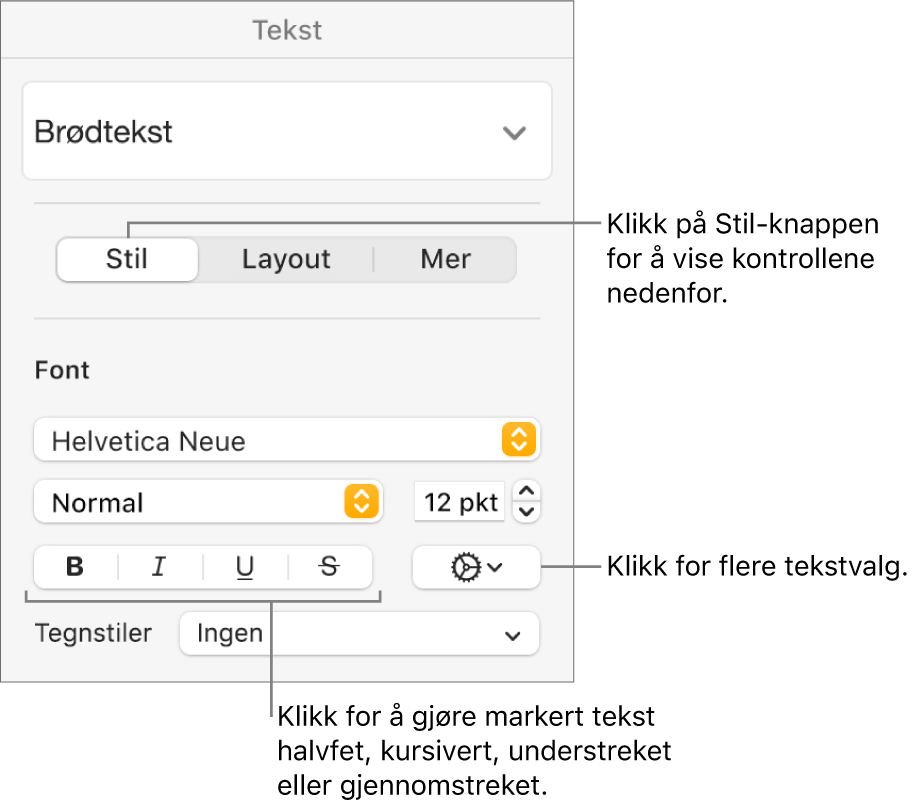Click the Tegnstiler label

pyautogui.click(x=94, y=634)
